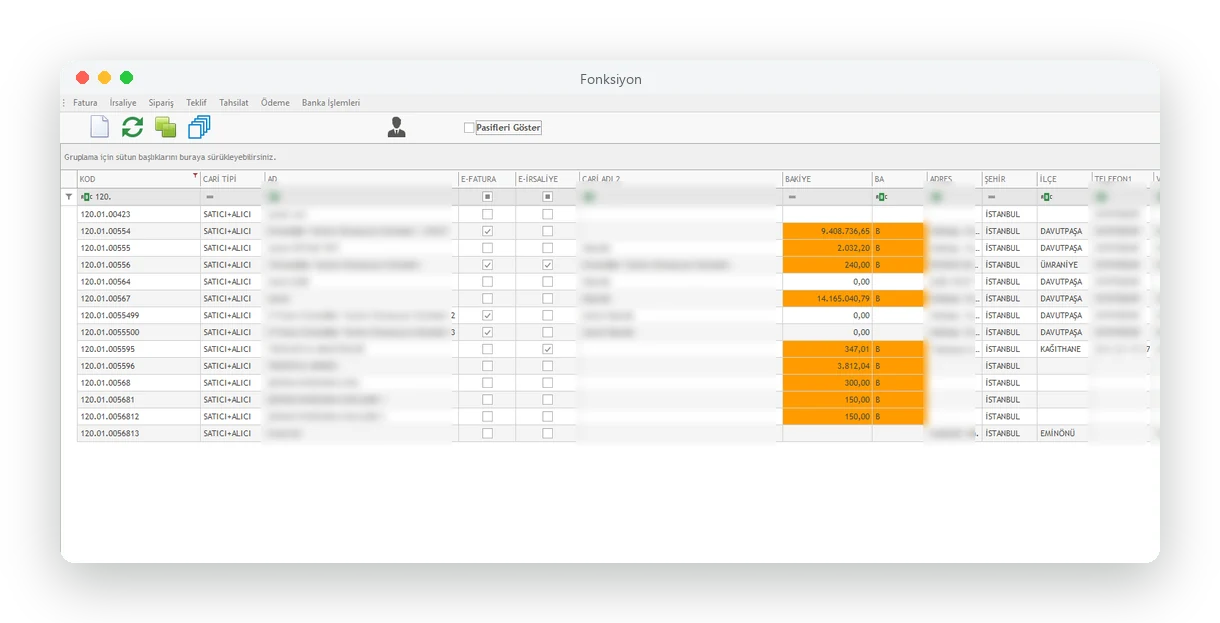
Task: Open İLÇE filter condition icon
Action: pos(1047,197)
